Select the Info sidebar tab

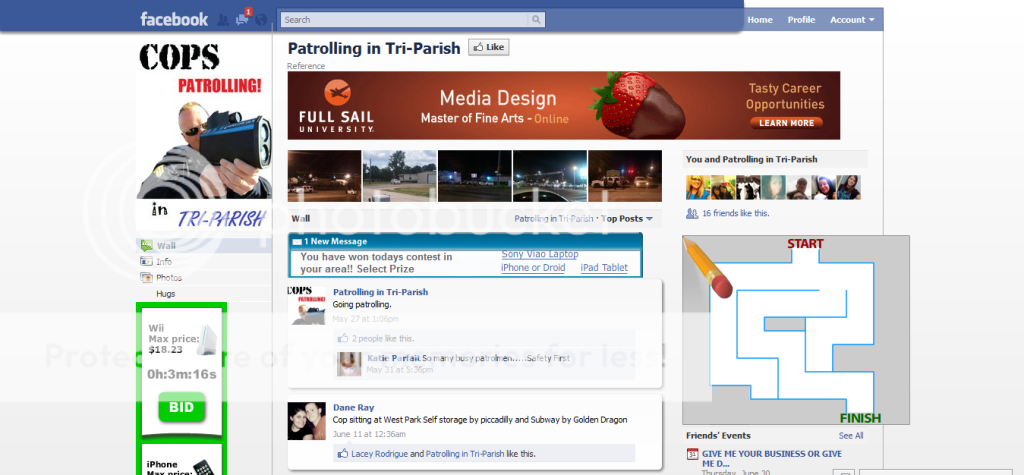164,261
